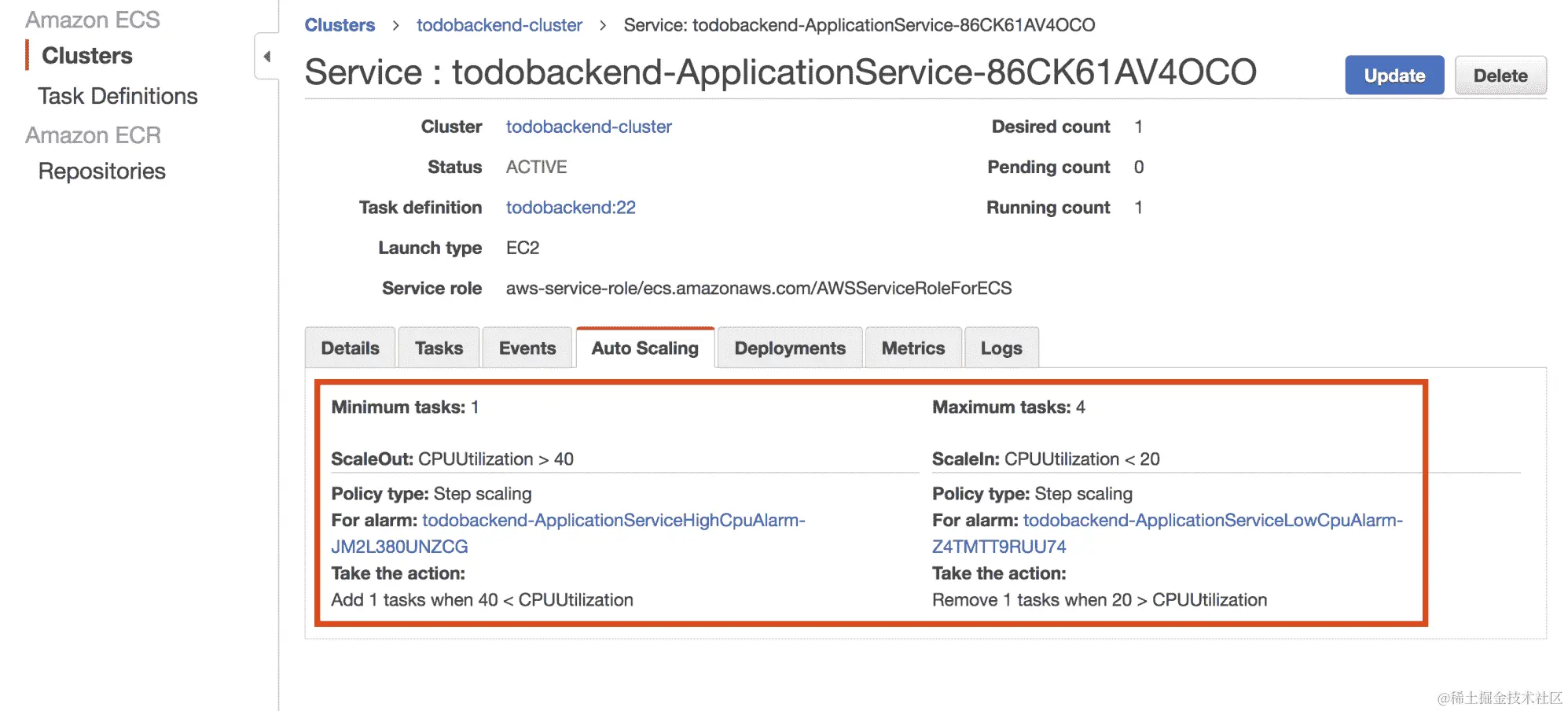1568x711 pixels.
Task: Open the todobackend-cluster Cluster field link
Action: point(588,127)
